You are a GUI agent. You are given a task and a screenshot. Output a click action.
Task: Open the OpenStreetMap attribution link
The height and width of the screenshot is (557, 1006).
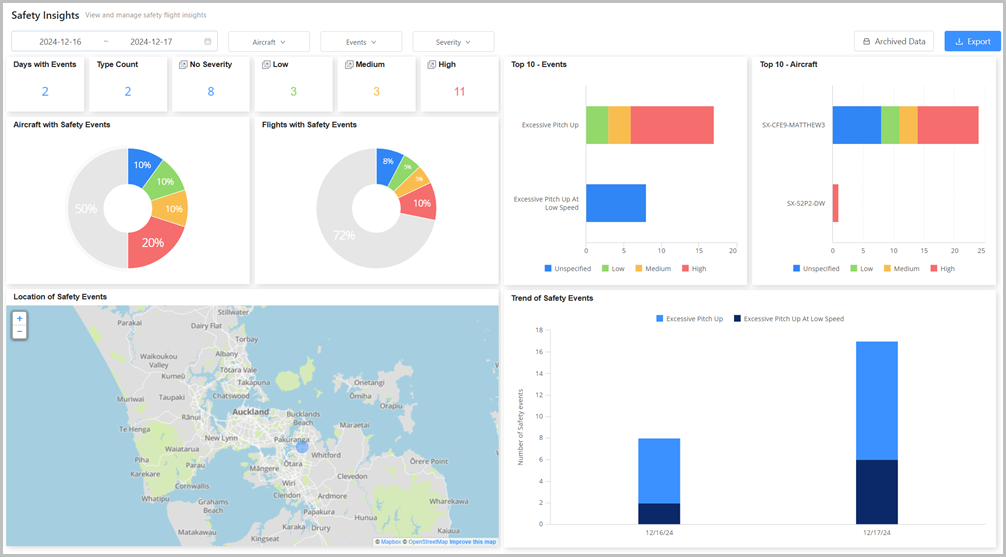click(428, 542)
